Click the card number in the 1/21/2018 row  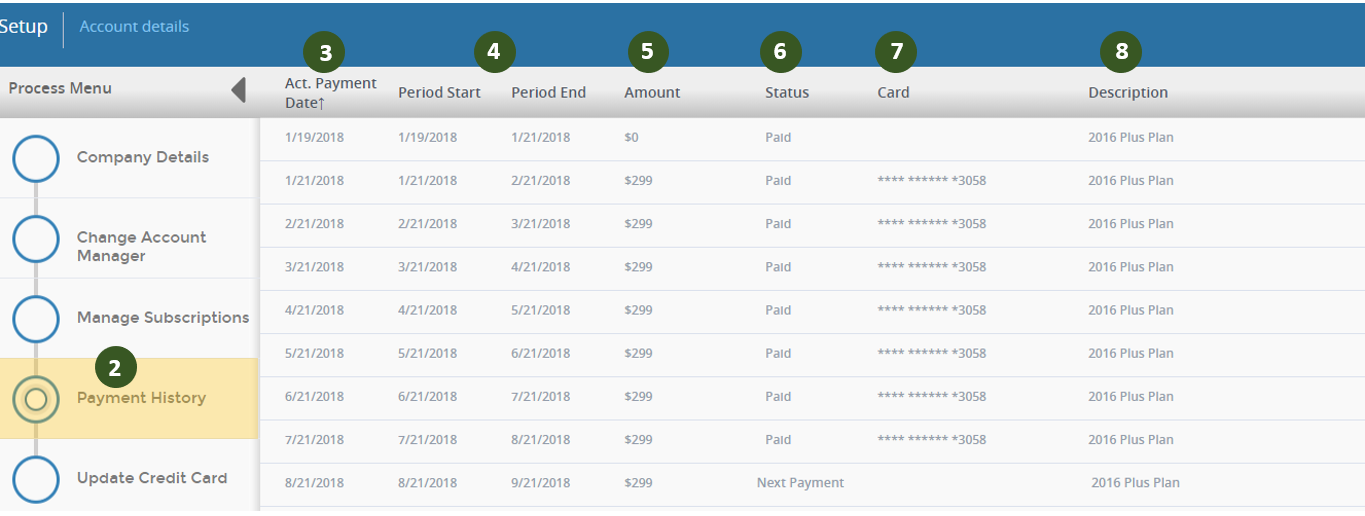[931, 181]
